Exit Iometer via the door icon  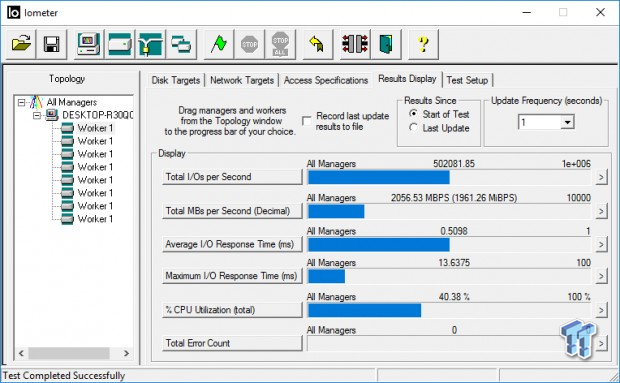(386, 44)
